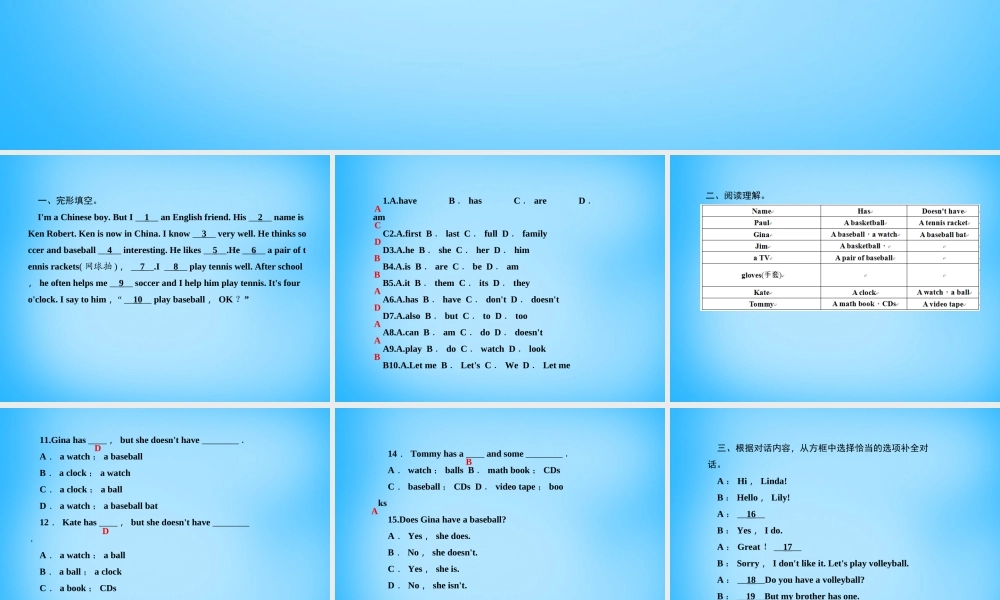Open the blank title slide thumbnail
Viewport: 1000px width, 600px height.
[x=500, y=75]
